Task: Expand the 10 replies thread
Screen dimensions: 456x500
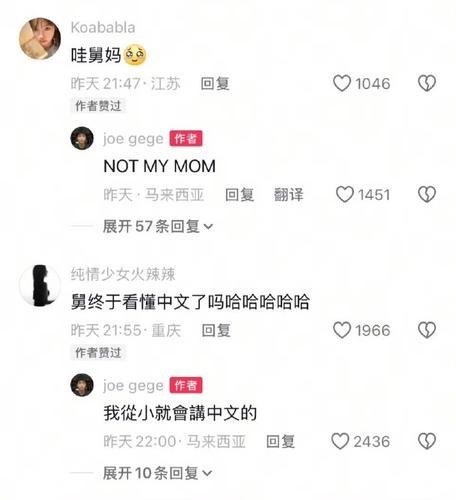Action: pos(157,473)
